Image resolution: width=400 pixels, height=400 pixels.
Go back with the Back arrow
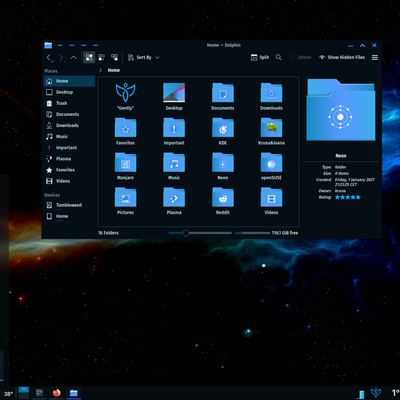click(49, 58)
